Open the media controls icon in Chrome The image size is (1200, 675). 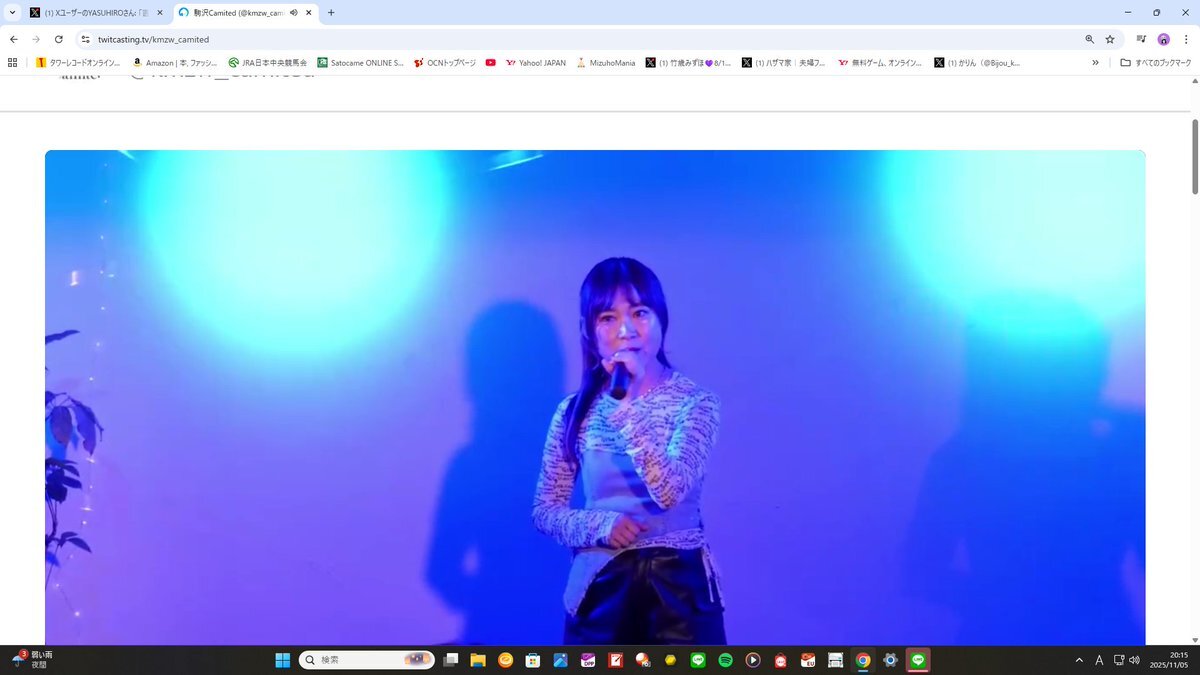click(1141, 39)
